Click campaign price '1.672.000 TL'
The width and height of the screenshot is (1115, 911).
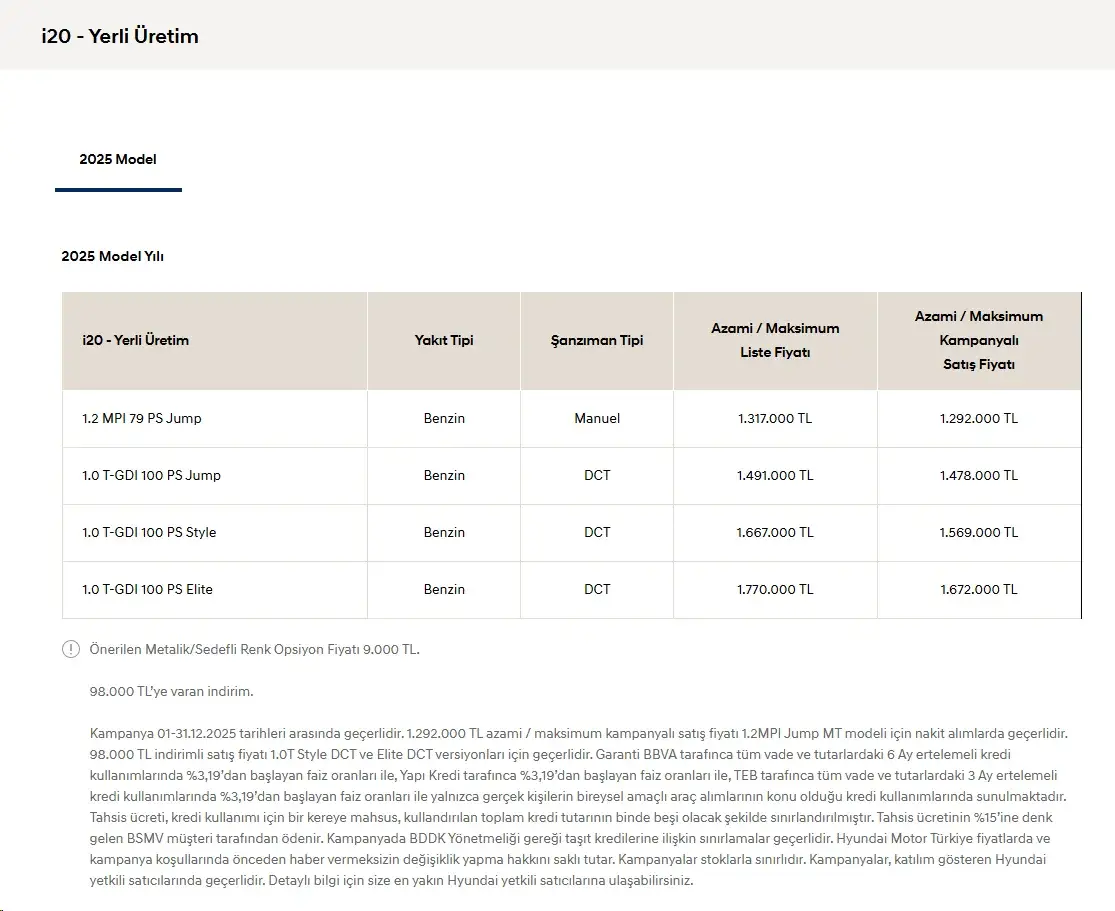coord(978,589)
